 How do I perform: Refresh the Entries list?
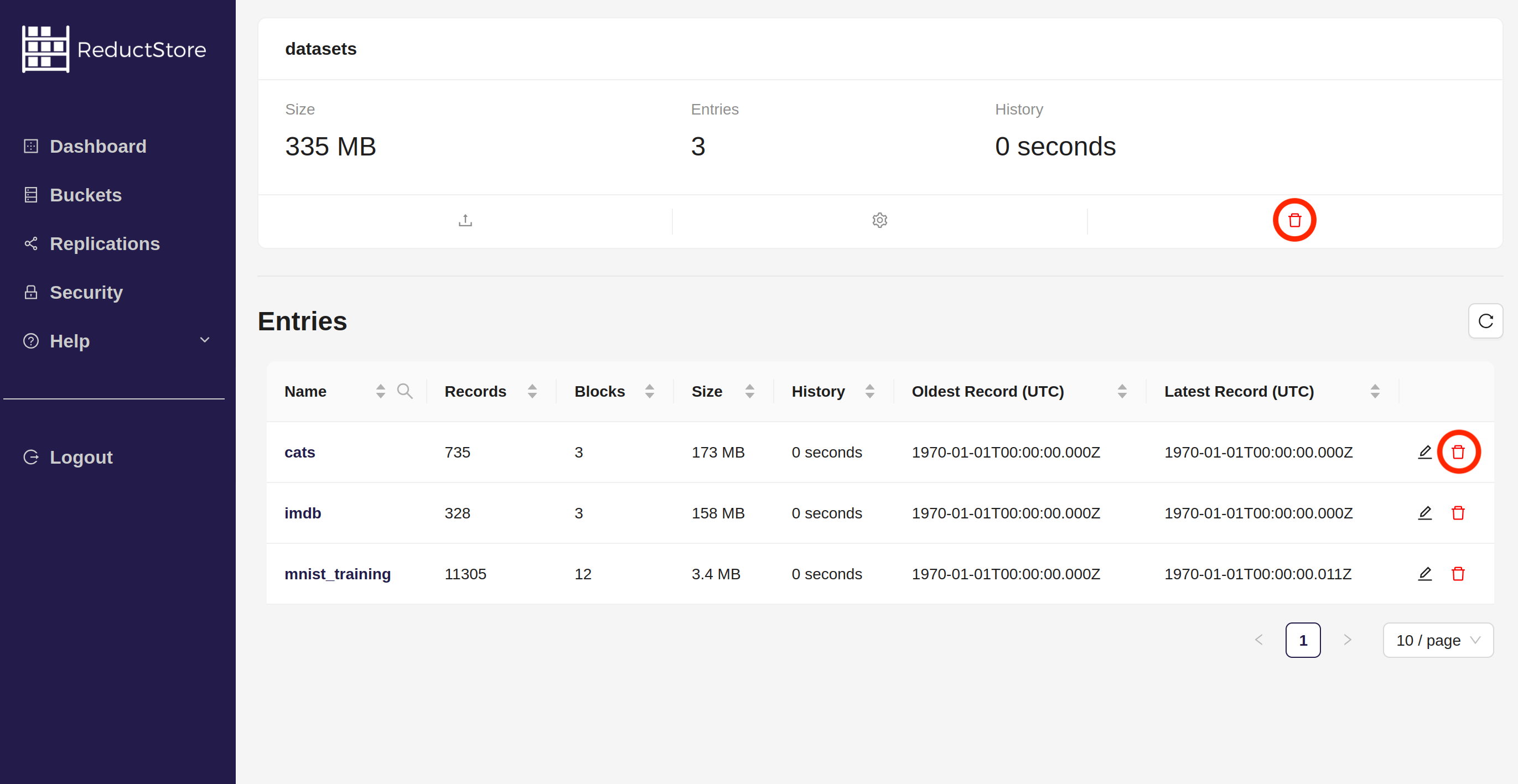pos(1485,321)
